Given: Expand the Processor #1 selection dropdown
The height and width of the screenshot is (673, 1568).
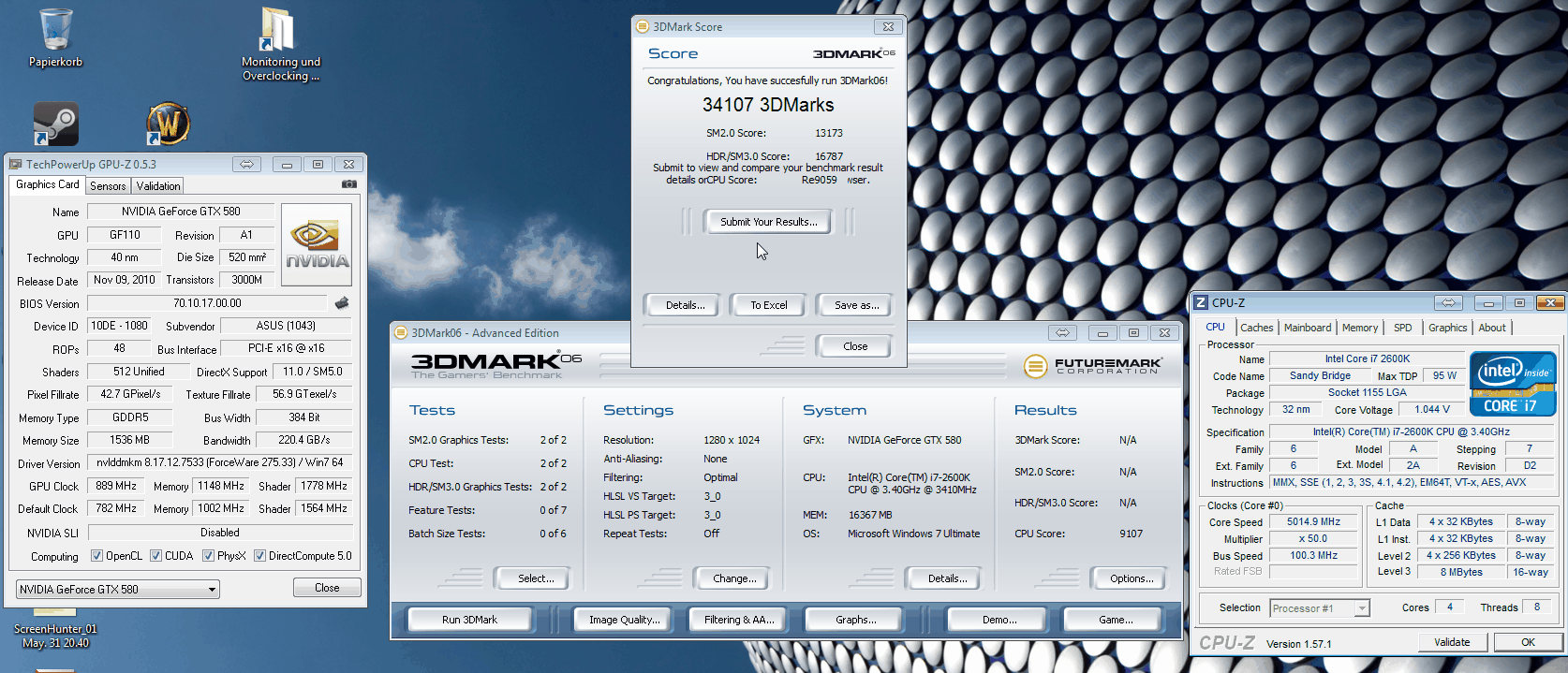Looking at the screenshot, I should coord(1362,608).
